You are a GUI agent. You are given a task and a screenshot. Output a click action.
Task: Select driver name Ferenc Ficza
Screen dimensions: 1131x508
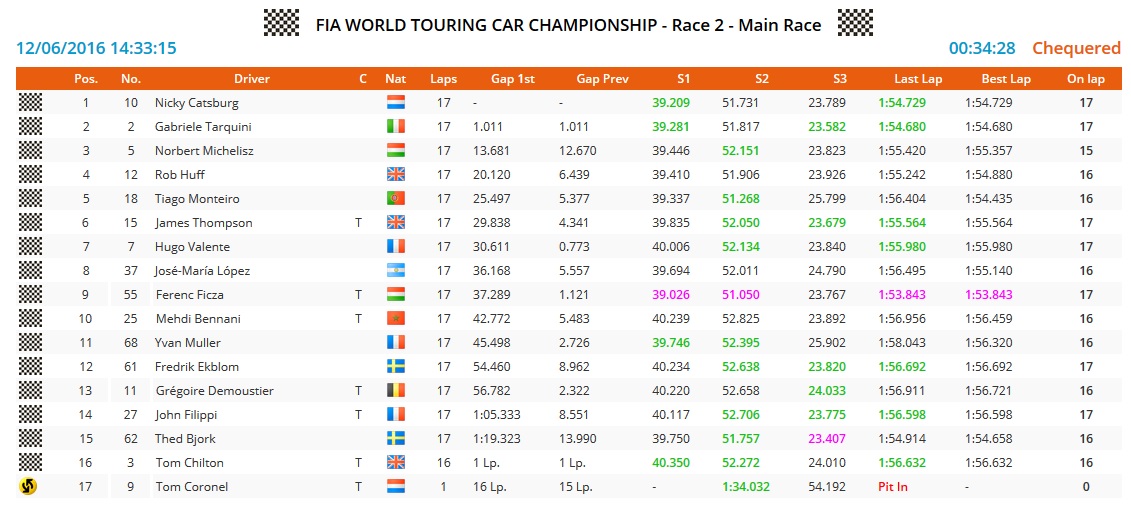click(189, 295)
